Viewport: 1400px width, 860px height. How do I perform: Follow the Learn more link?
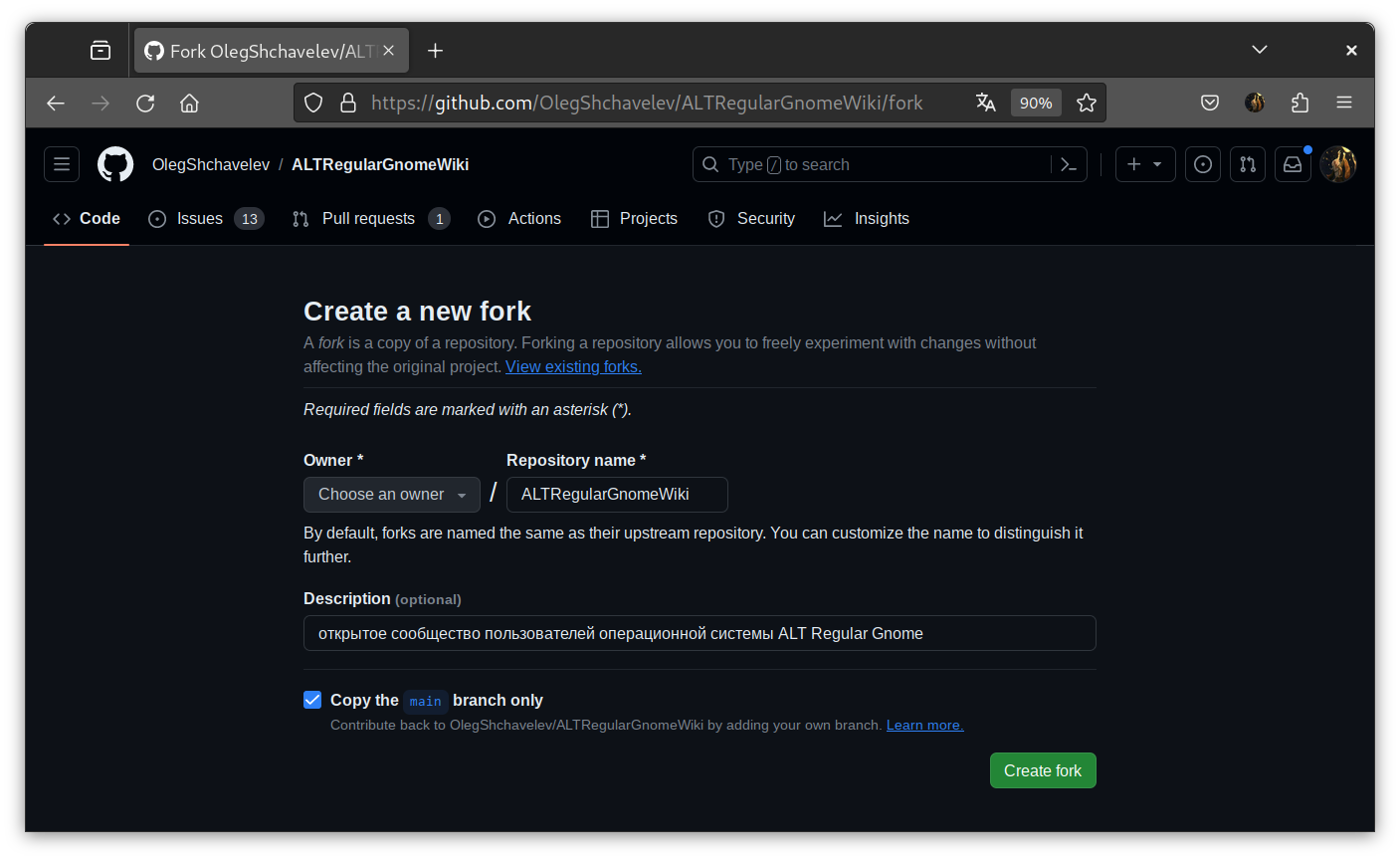pos(925,725)
